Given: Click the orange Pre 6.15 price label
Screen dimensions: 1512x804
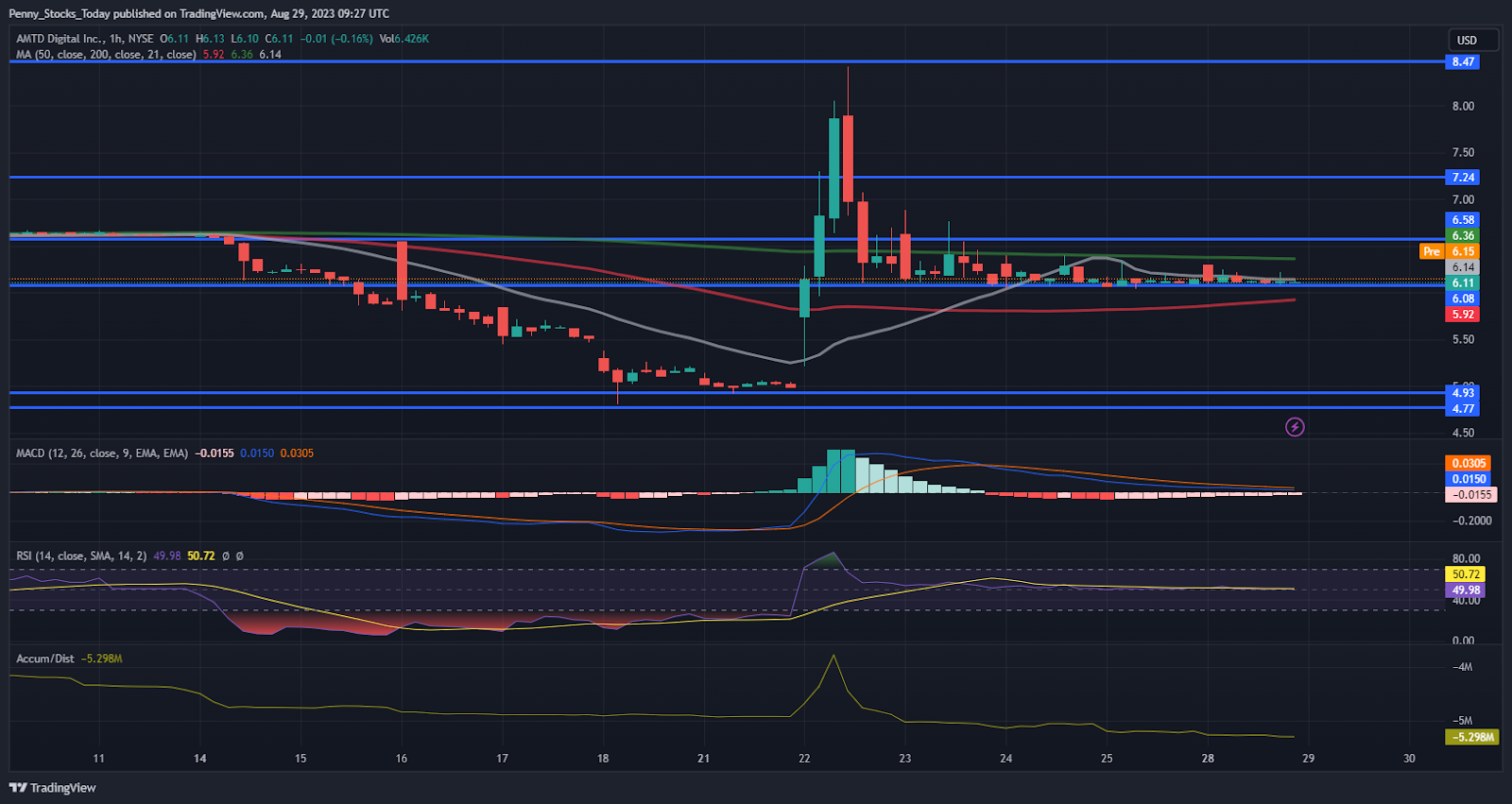Looking at the screenshot, I should pos(1450,251).
